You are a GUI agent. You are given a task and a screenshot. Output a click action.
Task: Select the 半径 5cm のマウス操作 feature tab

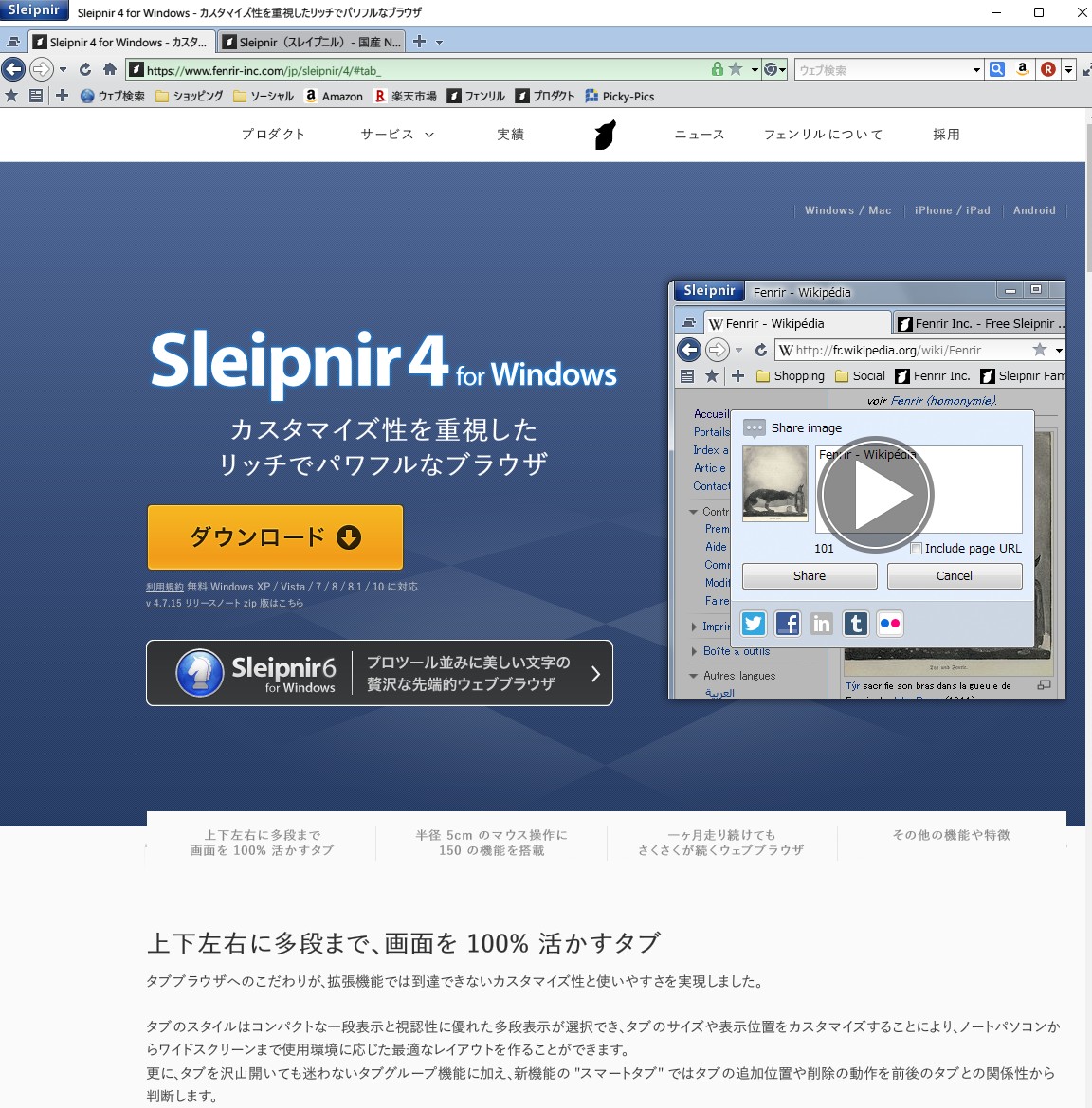coord(491,843)
